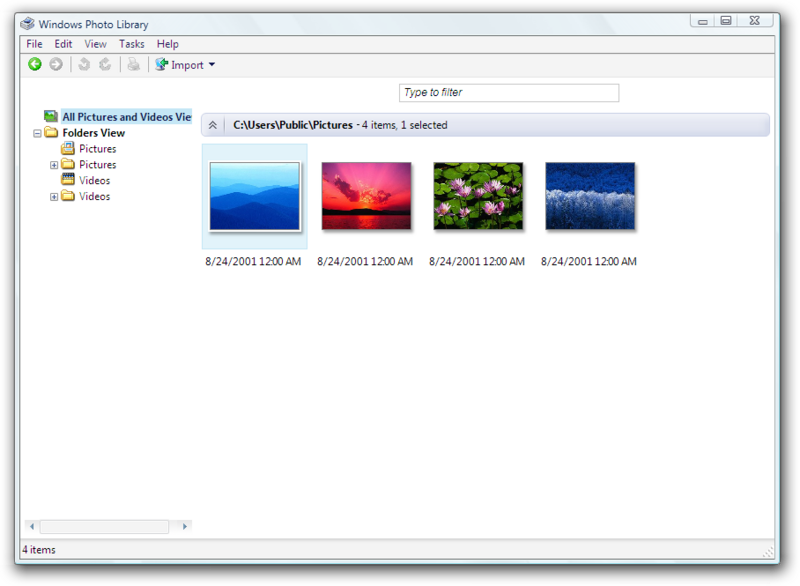The height and width of the screenshot is (586, 800).
Task: Click the green Back arrow button
Action: click(x=35, y=64)
